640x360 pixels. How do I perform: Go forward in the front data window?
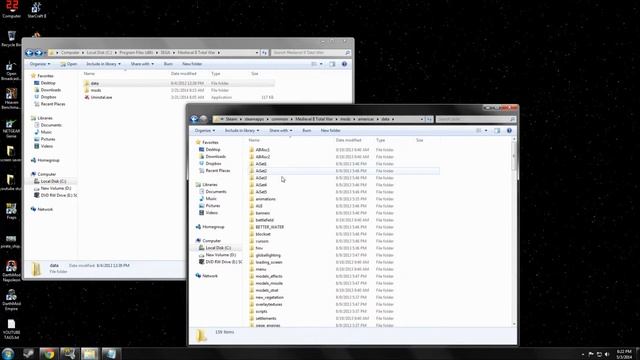(203, 119)
